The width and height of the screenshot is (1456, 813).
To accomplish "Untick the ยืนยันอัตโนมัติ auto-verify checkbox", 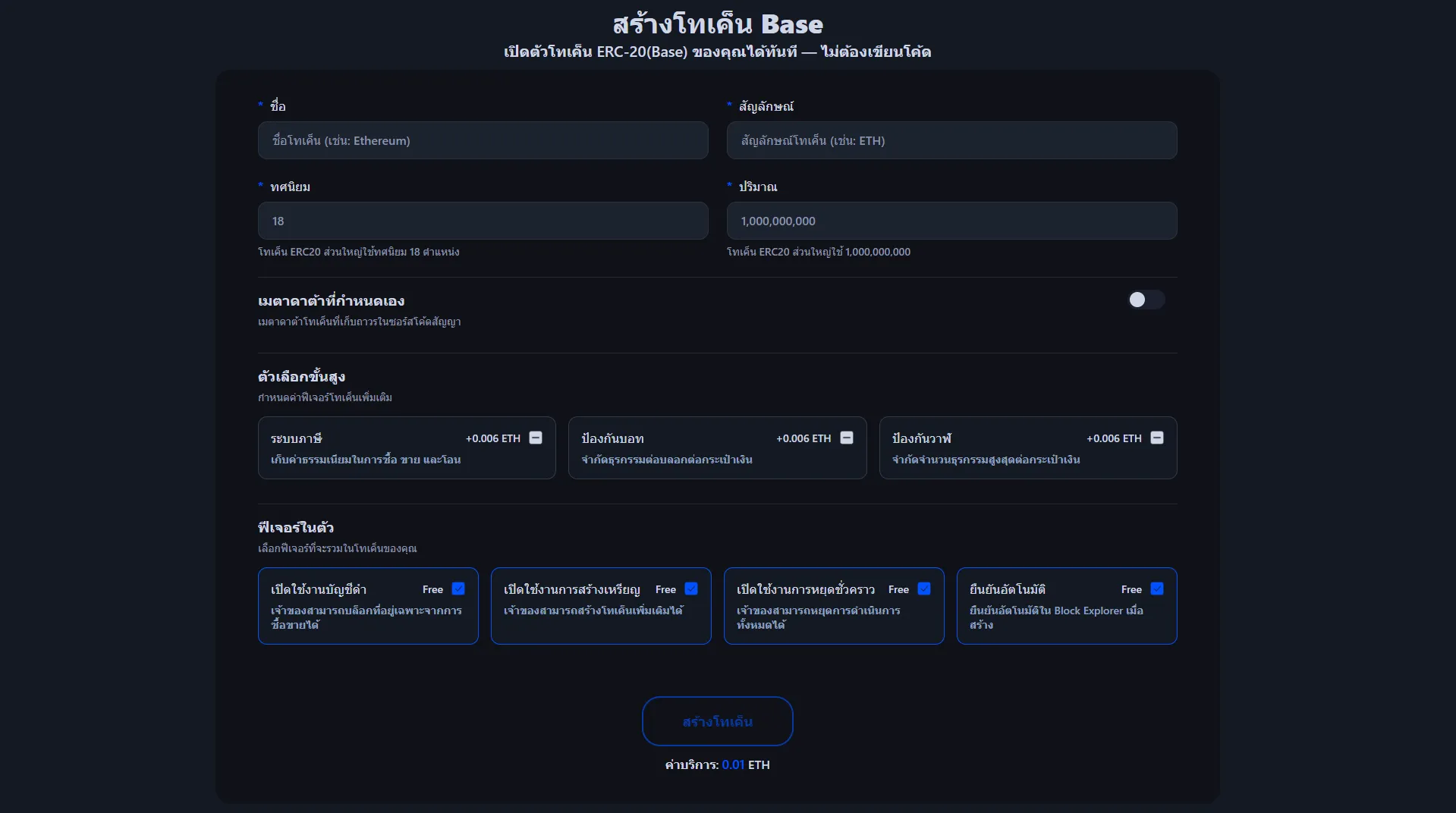I will [x=1157, y=589].
